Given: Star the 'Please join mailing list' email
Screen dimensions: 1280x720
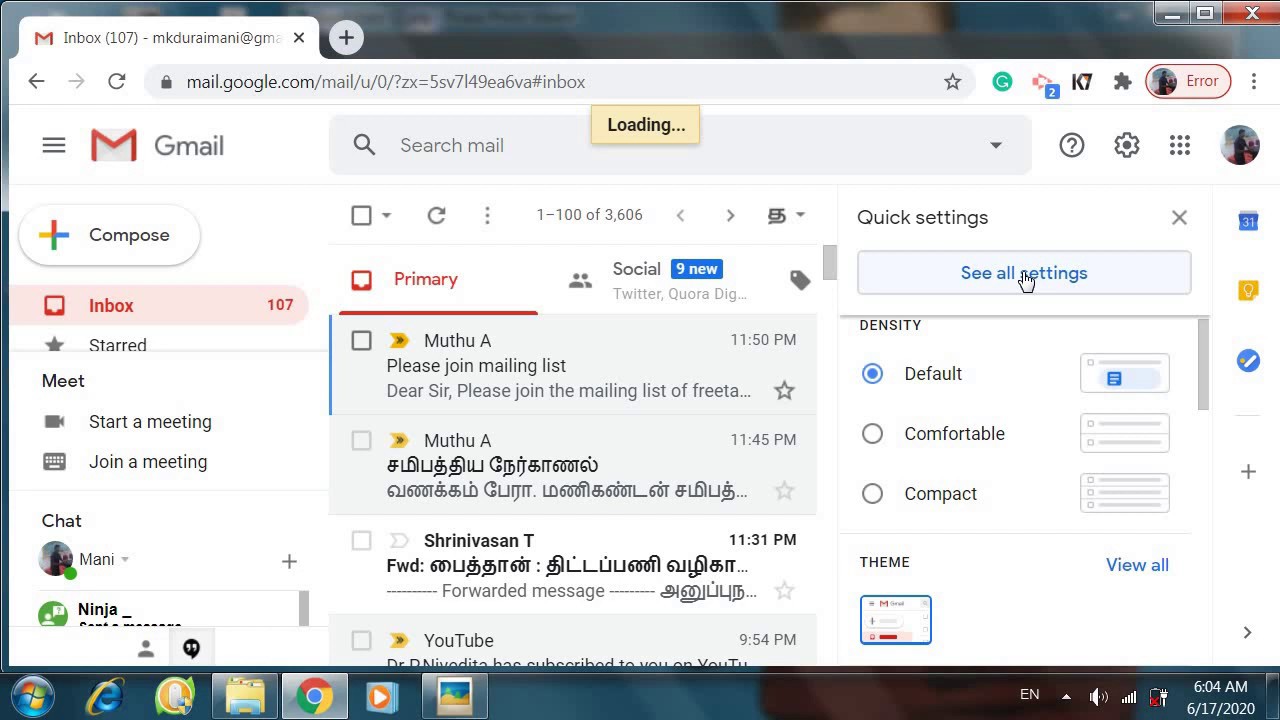Looking at the screenshot, I should tap(784, 391).
